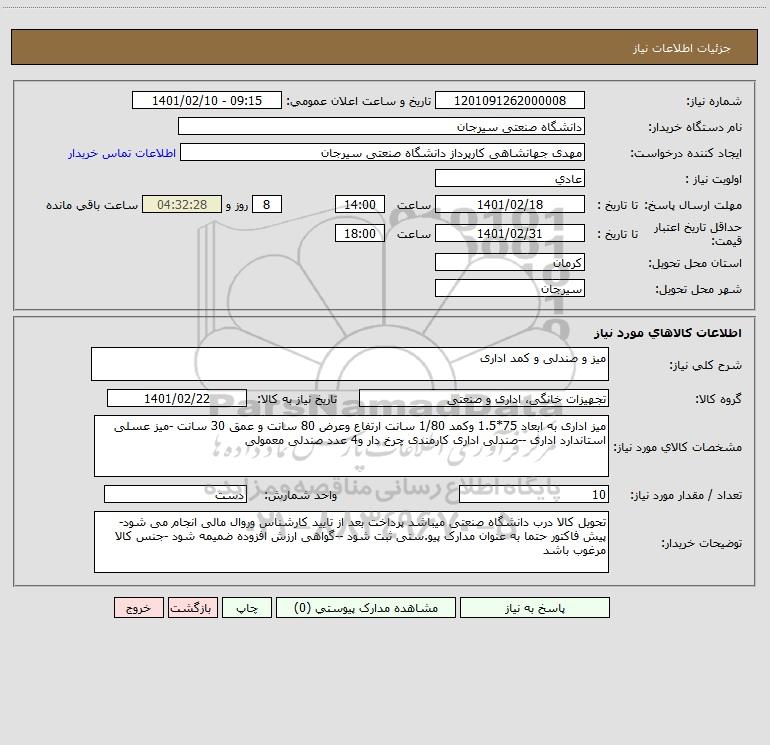Viewport: 770px width, 745px height.
Task: Click the label تاریخ نیاز به کالا
Action: pyautogui.click(x=297, y=399)
